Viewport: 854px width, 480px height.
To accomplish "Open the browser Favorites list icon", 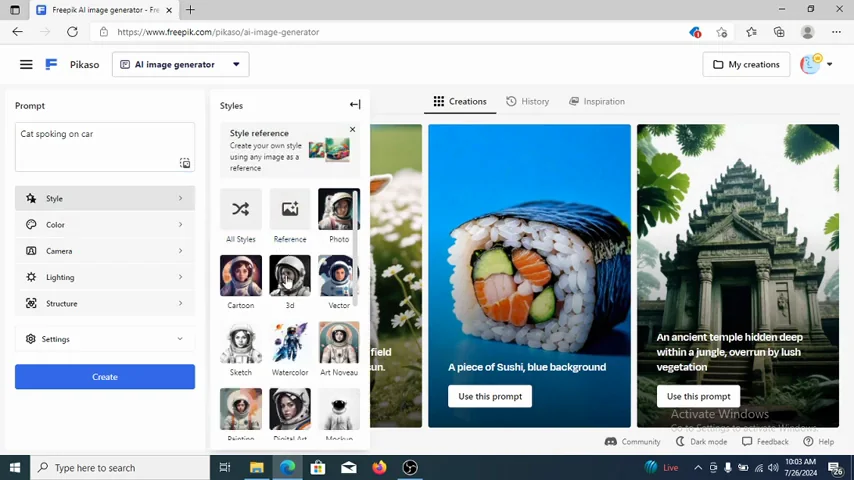I will click(x=751, y=32).
